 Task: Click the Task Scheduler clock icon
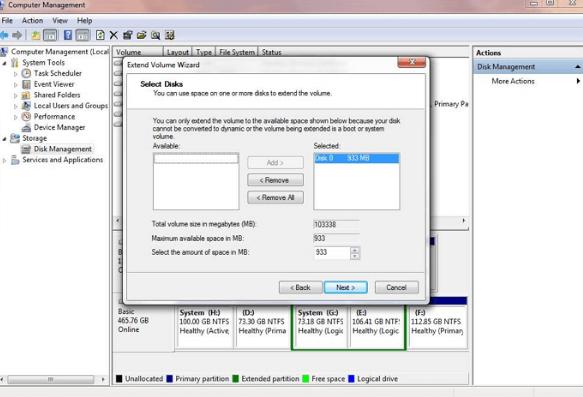click(26, 73)
